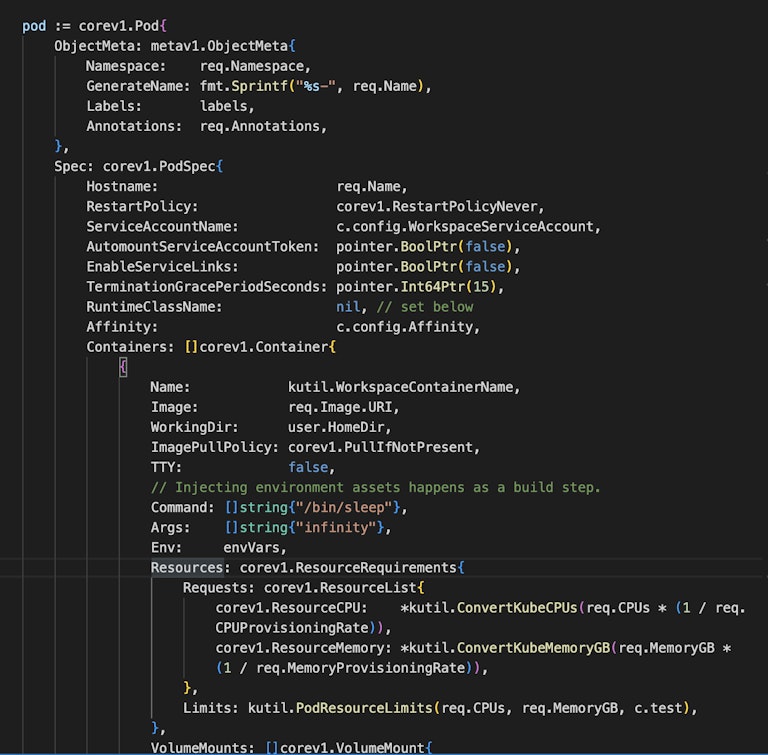This screenshot has width=768, height=755.
Task: Click 'req.Image.URI' value
Action: pyautogui.click(x=340, y=408)
